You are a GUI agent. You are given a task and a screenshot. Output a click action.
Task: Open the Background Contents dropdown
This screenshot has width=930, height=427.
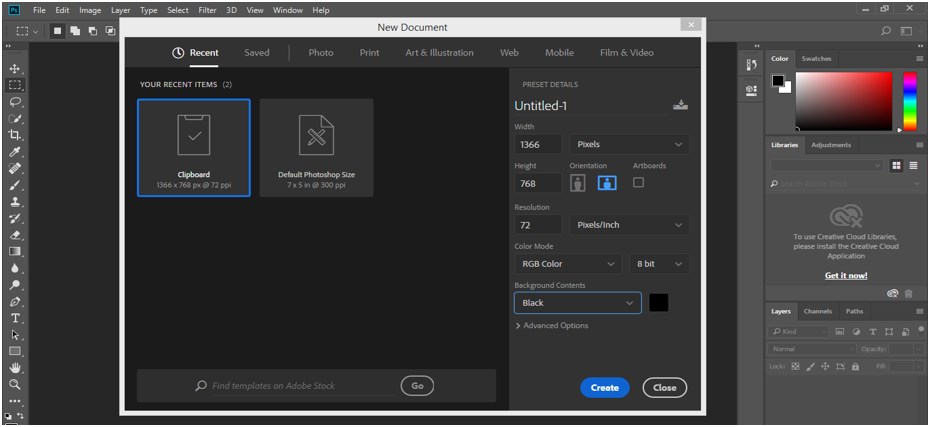tap(578, 302)
